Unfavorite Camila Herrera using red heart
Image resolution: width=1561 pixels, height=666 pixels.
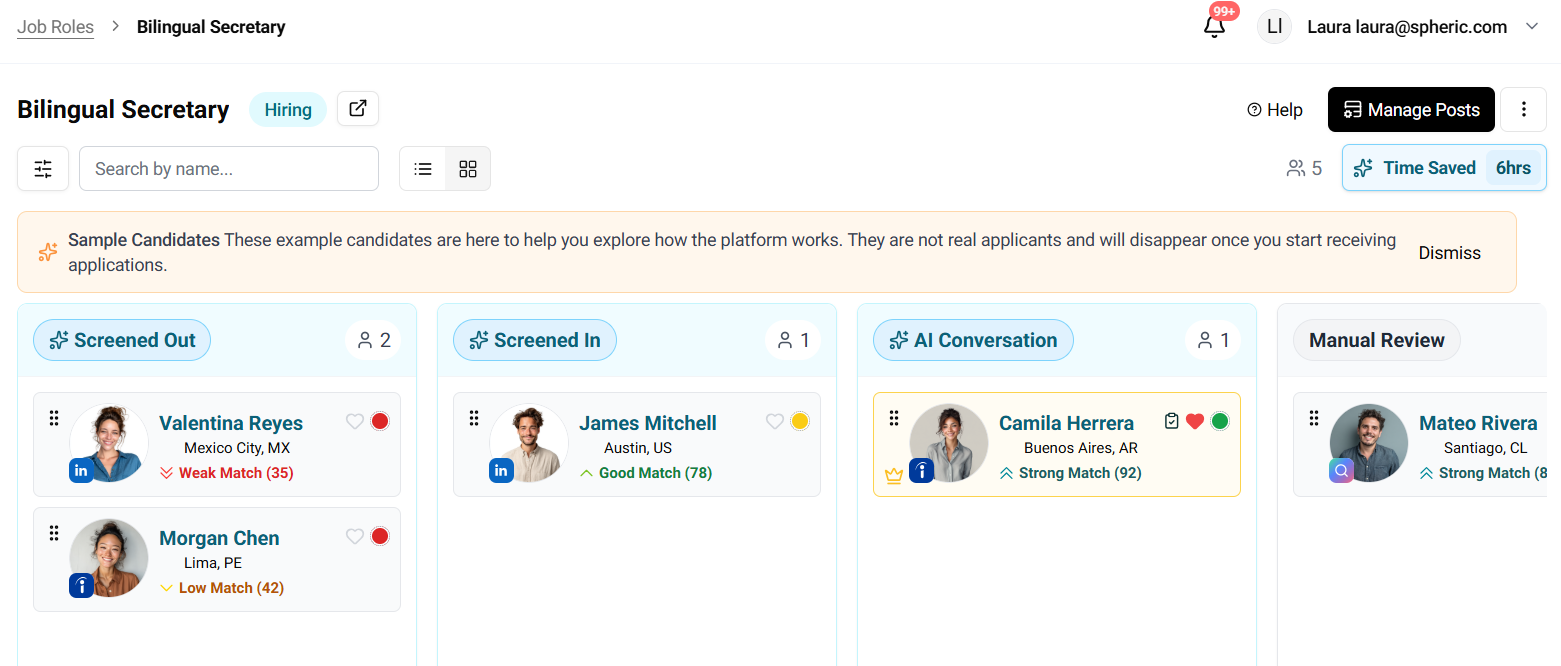(x=1195, y=421)
